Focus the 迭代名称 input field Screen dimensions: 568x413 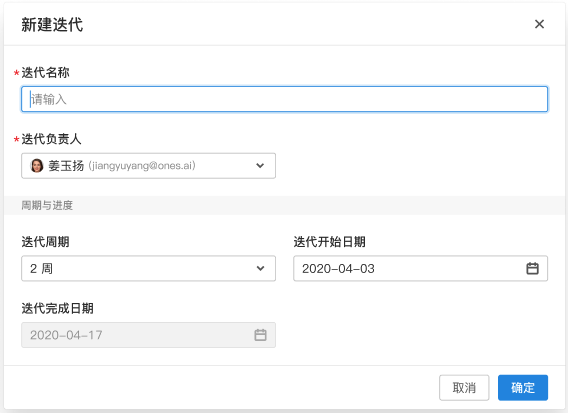tap(284, 99)
